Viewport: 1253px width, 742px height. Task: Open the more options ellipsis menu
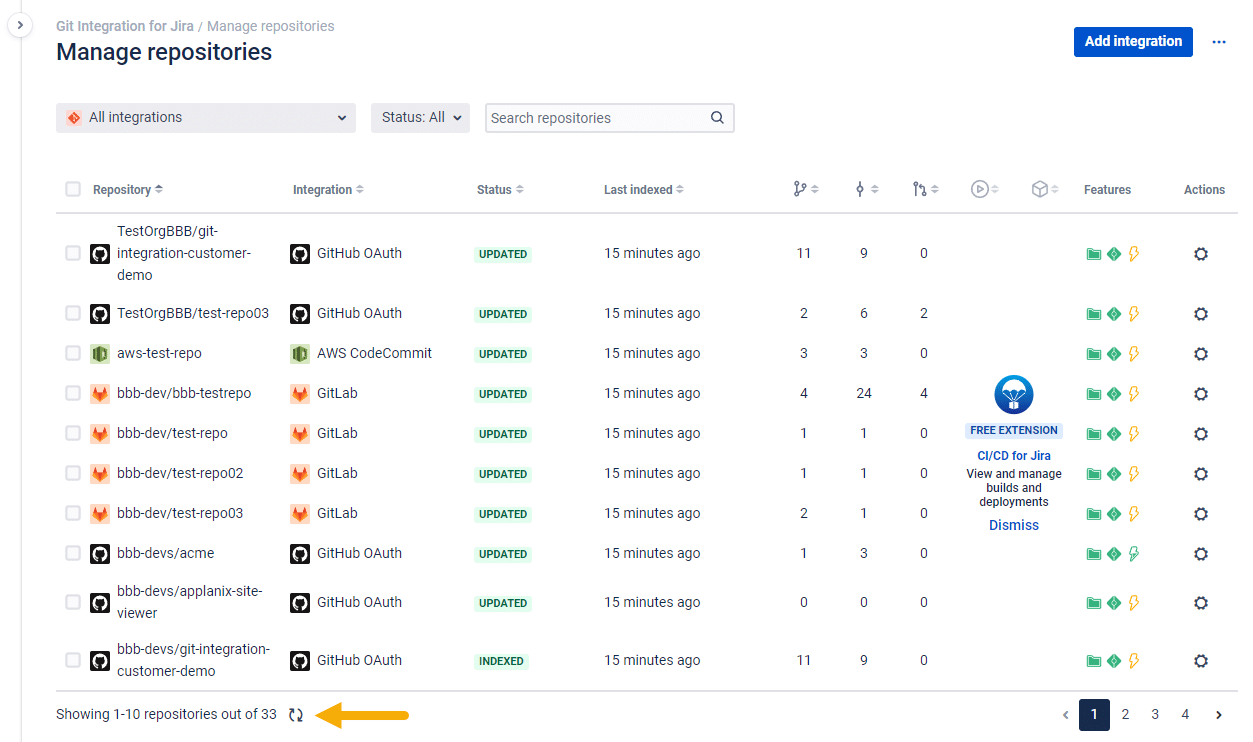[x=1219, y=42]
